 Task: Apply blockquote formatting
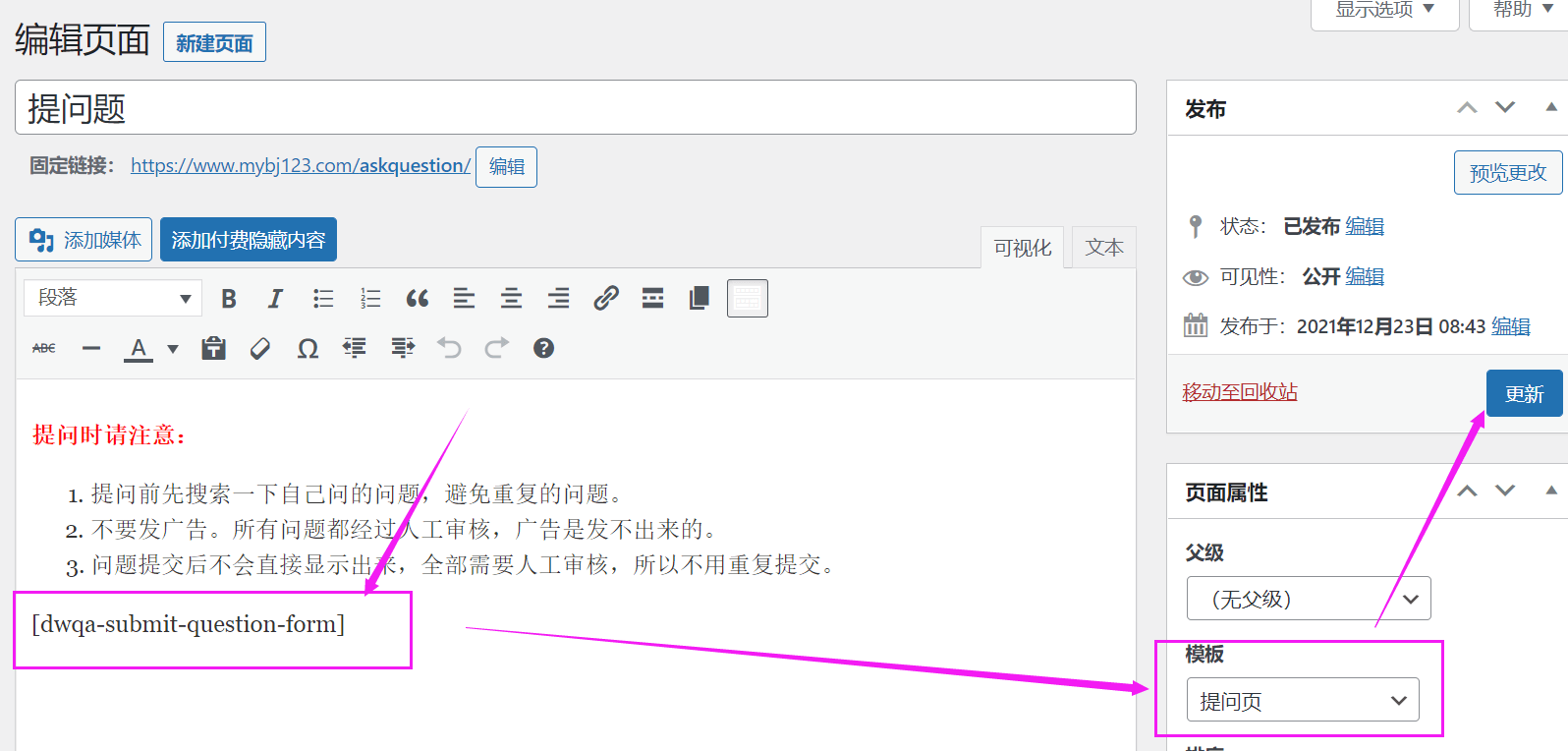click(x=418, y=299)
